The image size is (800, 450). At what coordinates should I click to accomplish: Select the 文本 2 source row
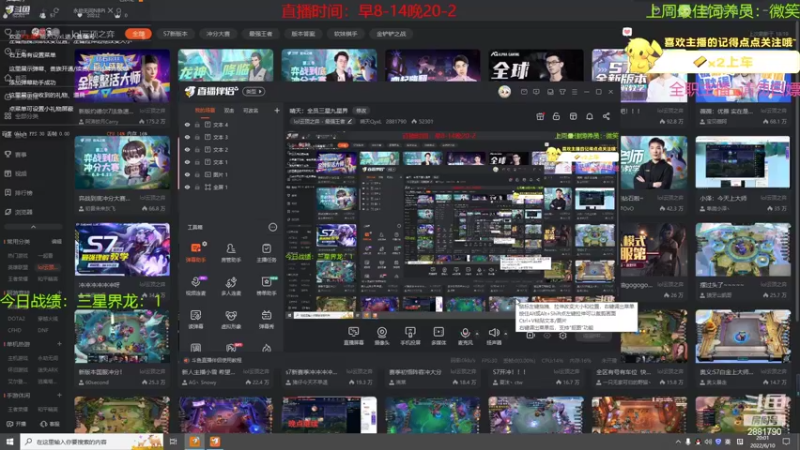[230, 149]
